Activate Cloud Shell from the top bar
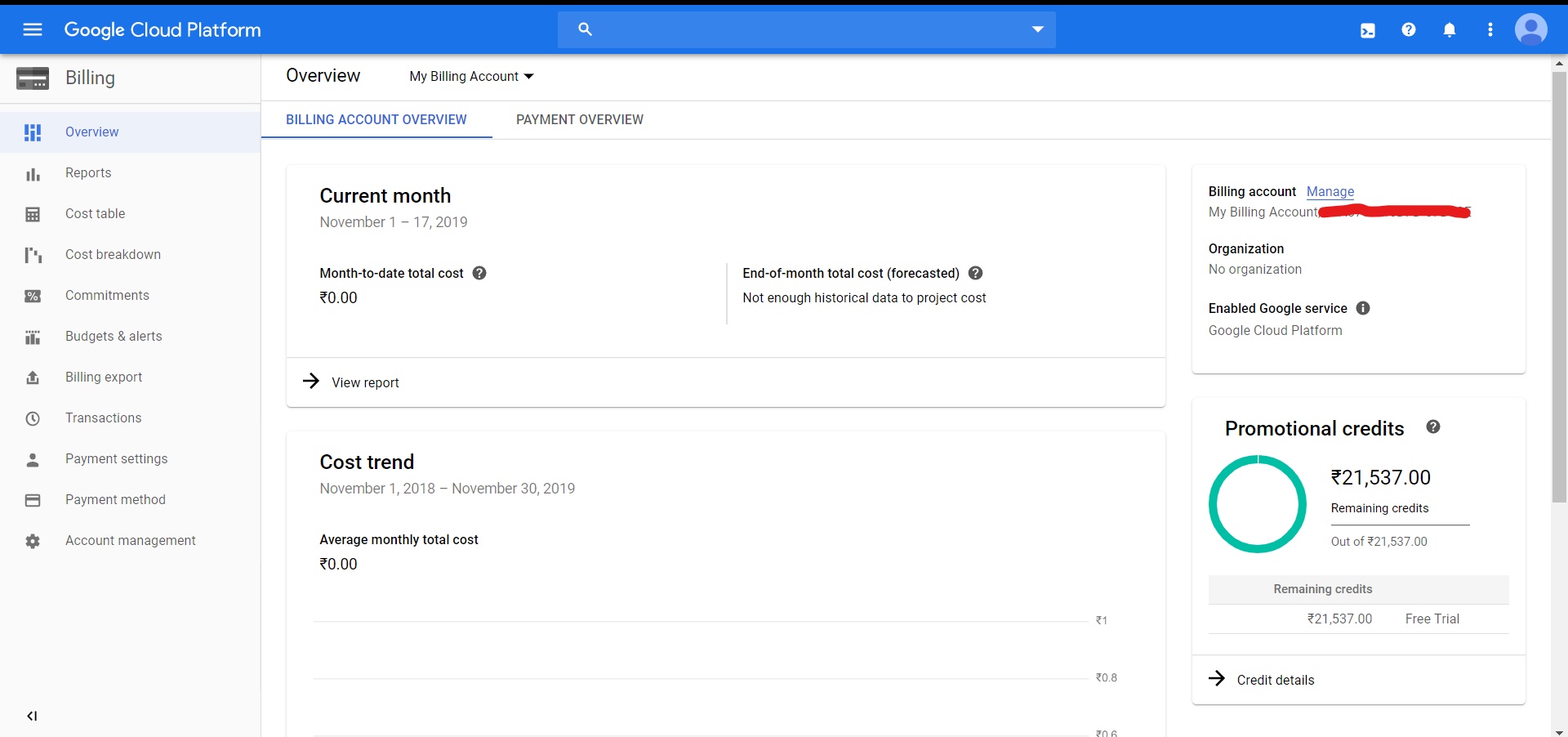 click(1368, 29)
